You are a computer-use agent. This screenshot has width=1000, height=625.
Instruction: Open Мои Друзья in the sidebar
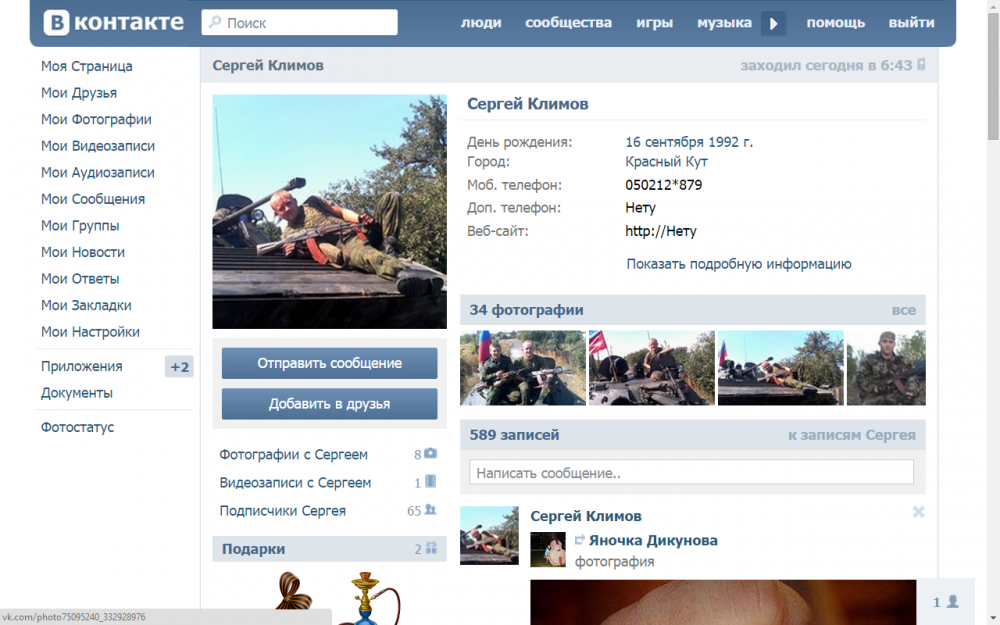(79, 93)
